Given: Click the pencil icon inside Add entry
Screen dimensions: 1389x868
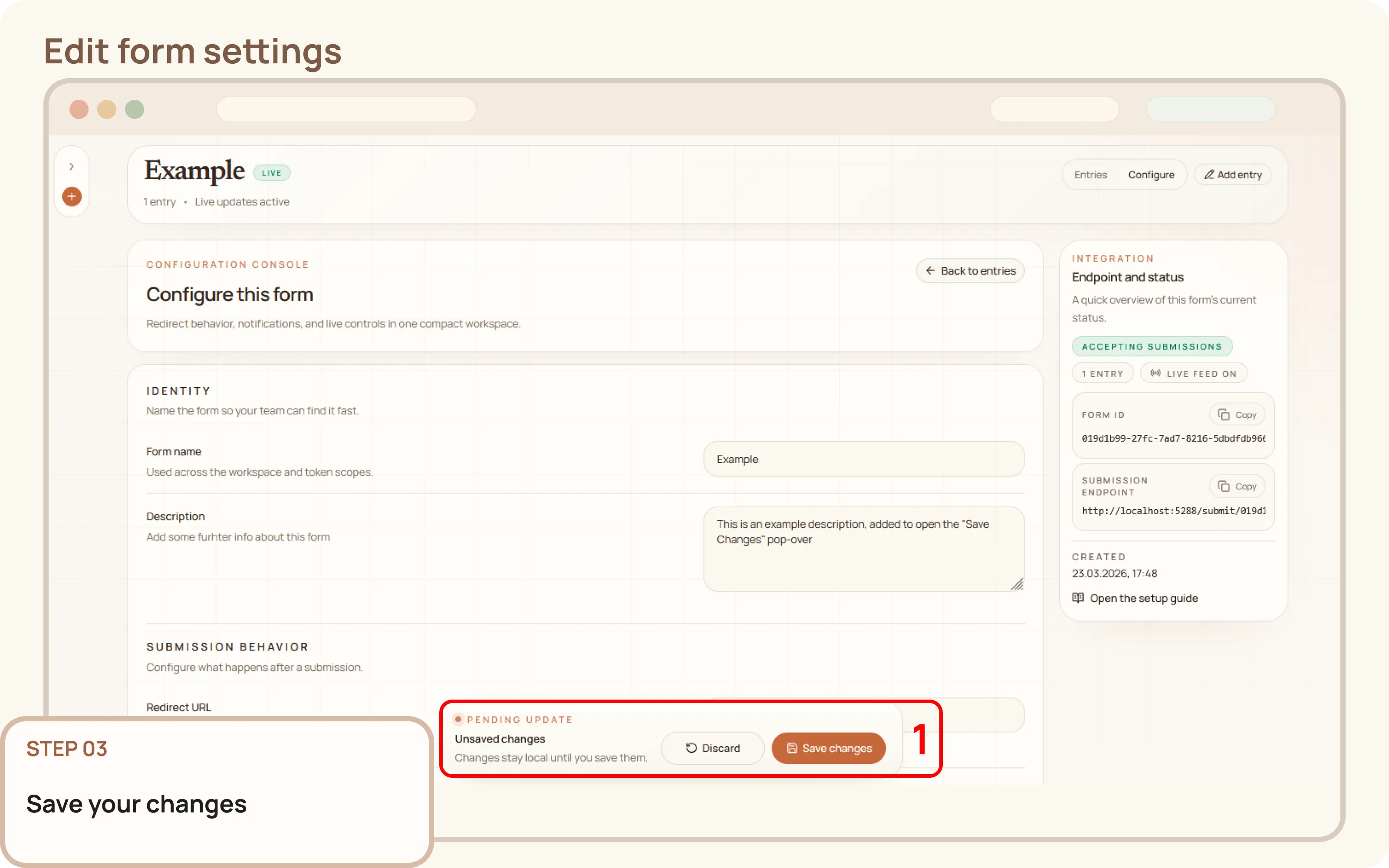Looking at the screenshot, I should click(x=1210, y=174).
